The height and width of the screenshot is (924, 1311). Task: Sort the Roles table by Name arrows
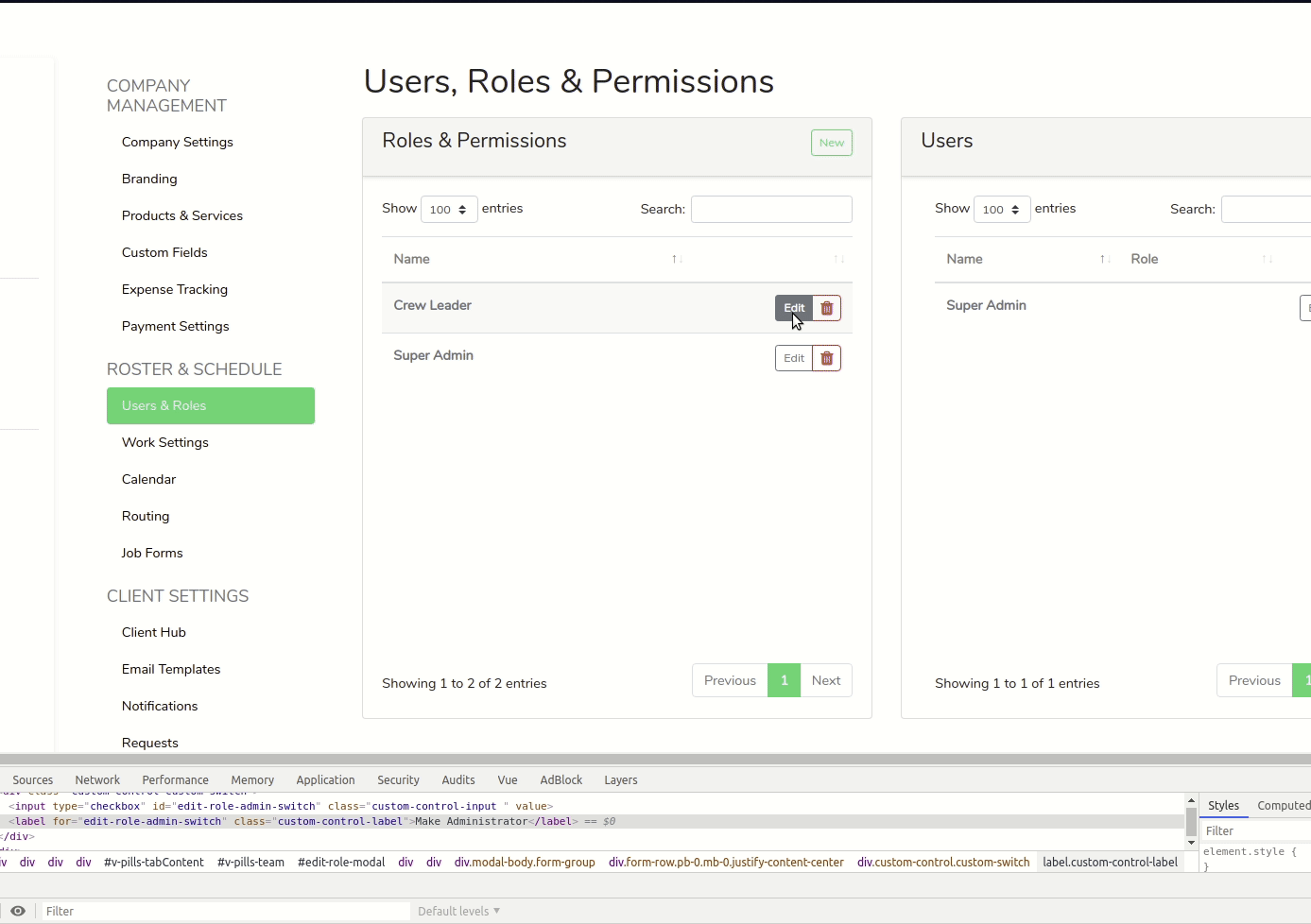pos(675,258)
